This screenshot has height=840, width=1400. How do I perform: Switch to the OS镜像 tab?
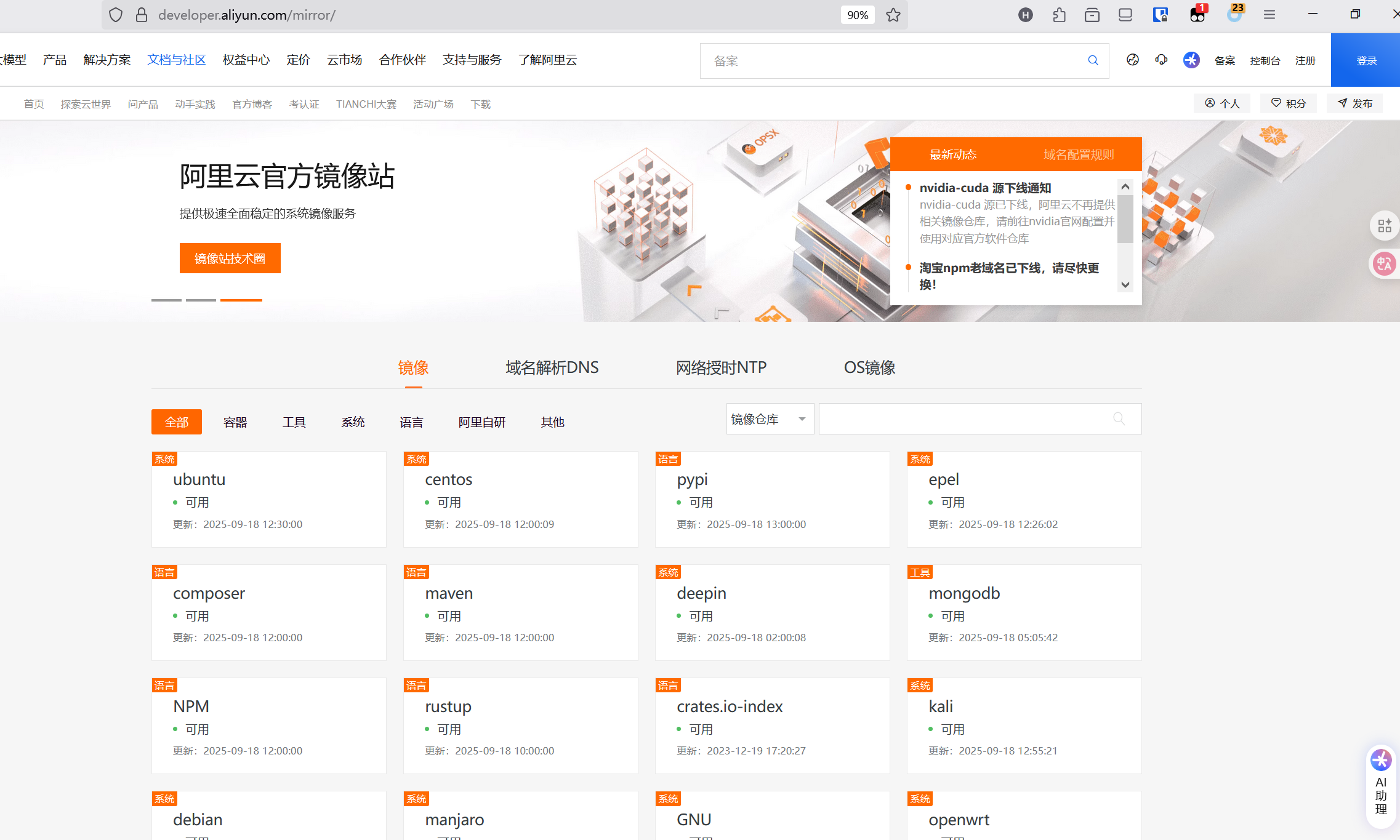coord(869,368)
